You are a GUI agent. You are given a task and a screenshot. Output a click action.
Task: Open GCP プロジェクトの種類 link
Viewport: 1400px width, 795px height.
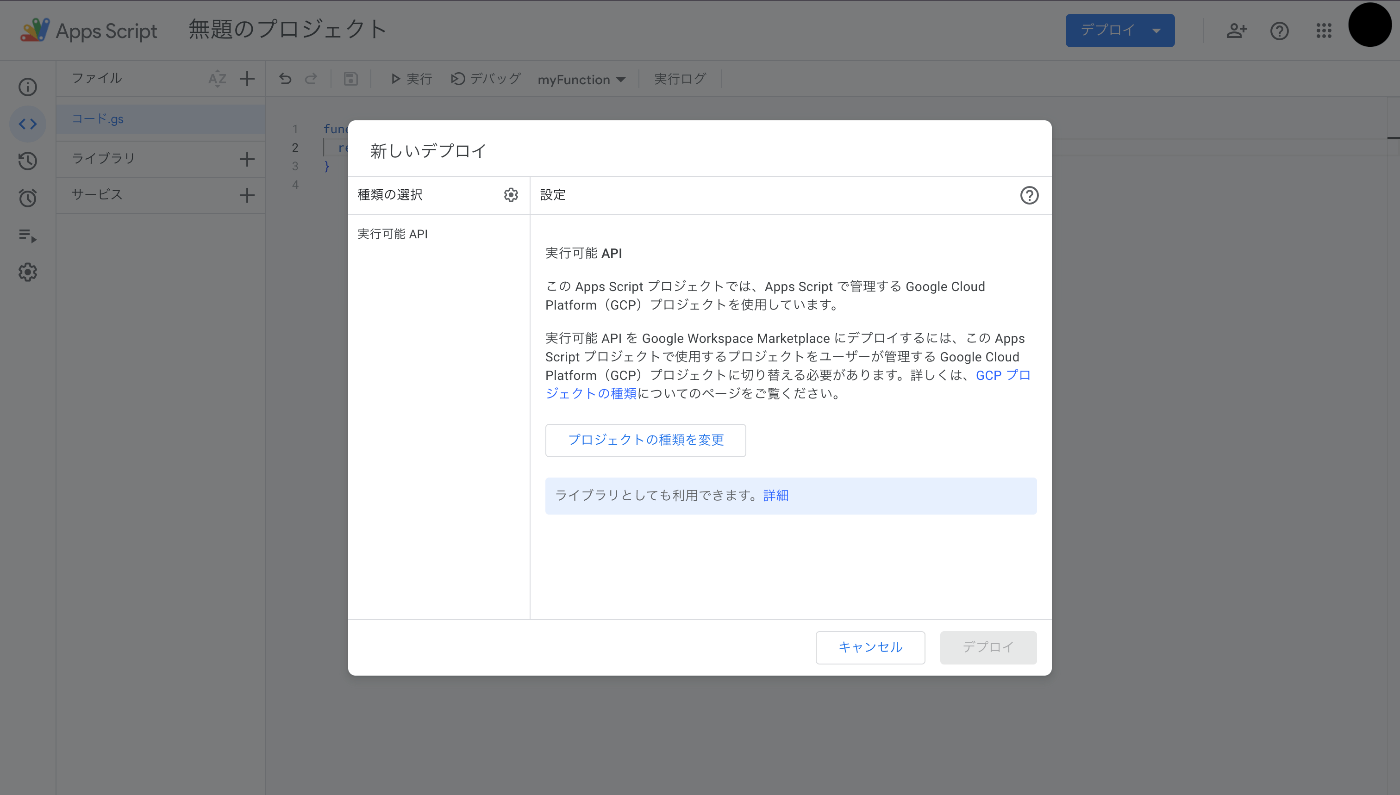click(x=788, y=384)
